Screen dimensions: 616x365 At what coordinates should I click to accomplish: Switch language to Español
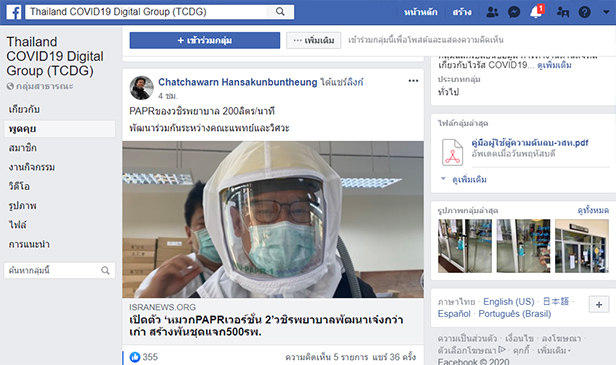tap(454, 314)
